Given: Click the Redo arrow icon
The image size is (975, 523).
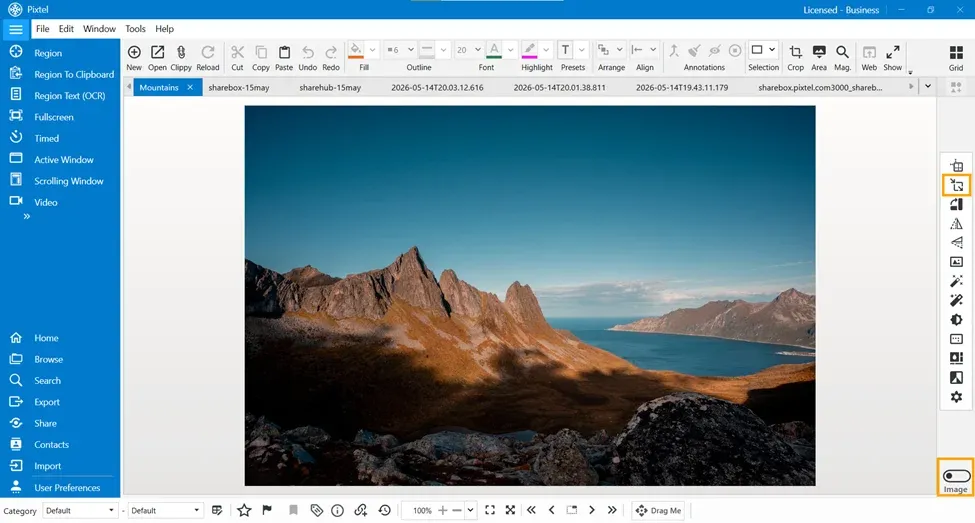Looking at the screenshot, I should pos(331,52).
